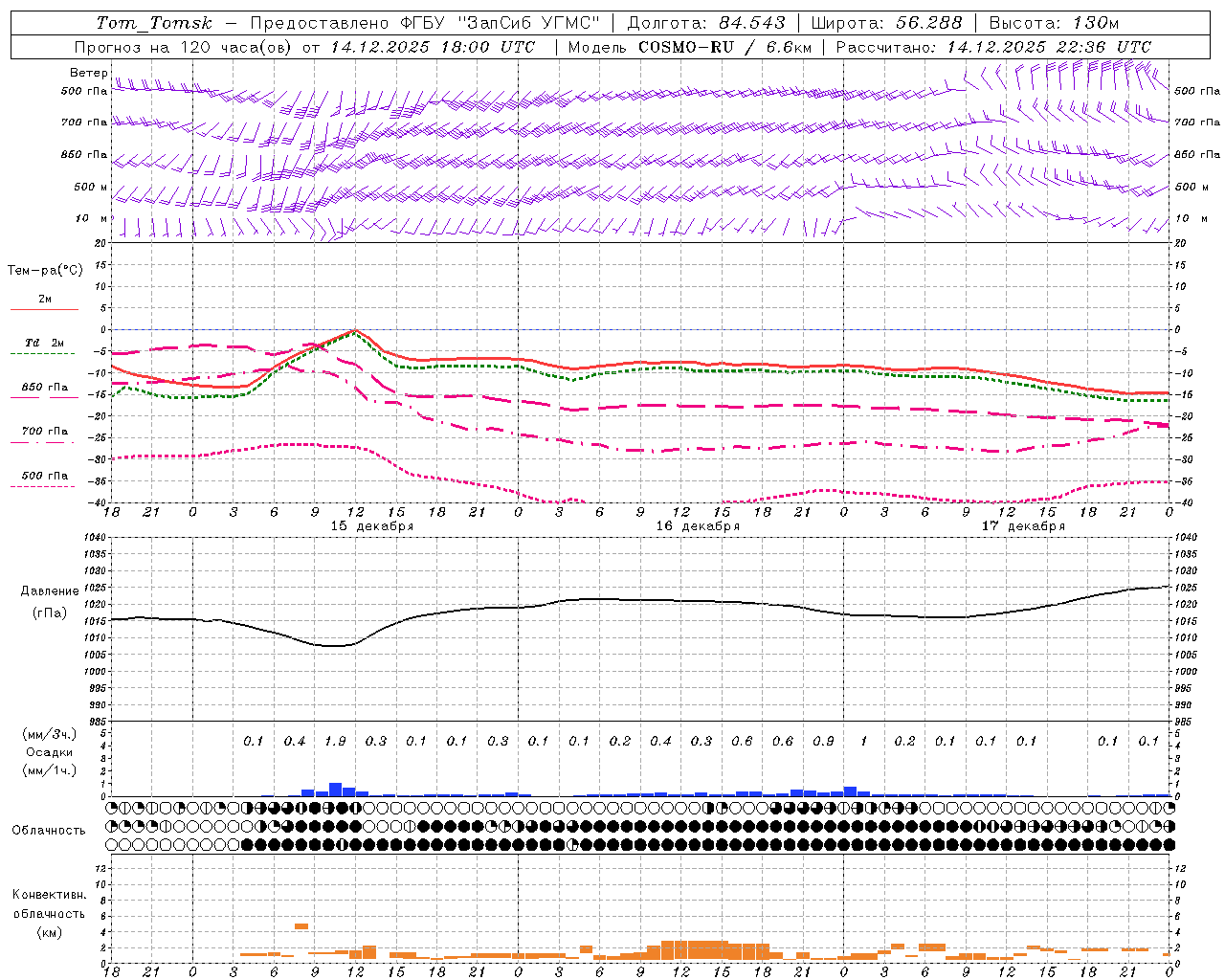Click the '850 гПа' temperature legend entry
Viewport: 1225px width, 980px height.
coord(45,388)
